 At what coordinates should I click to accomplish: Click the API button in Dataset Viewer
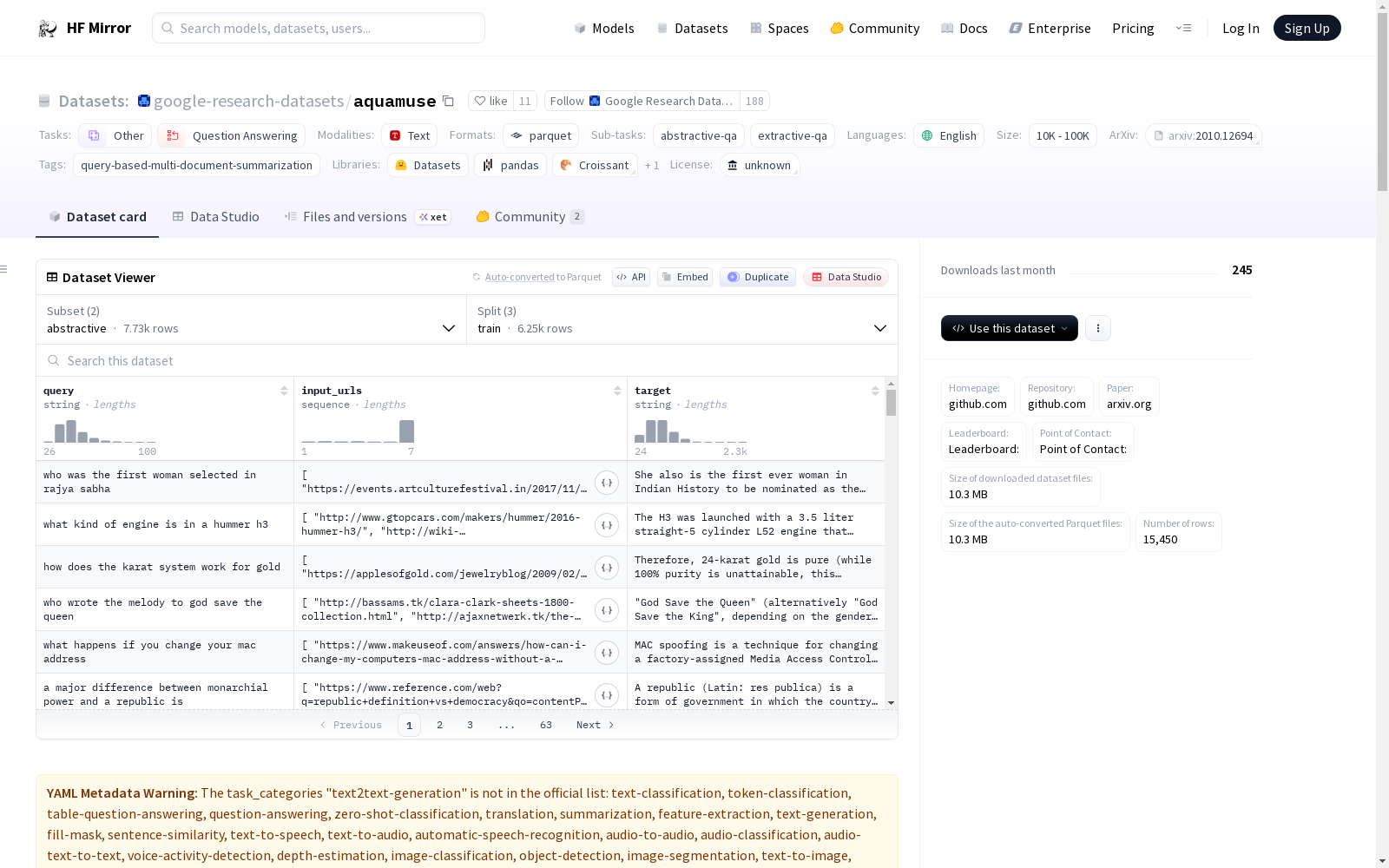click(x=631, y=277)
